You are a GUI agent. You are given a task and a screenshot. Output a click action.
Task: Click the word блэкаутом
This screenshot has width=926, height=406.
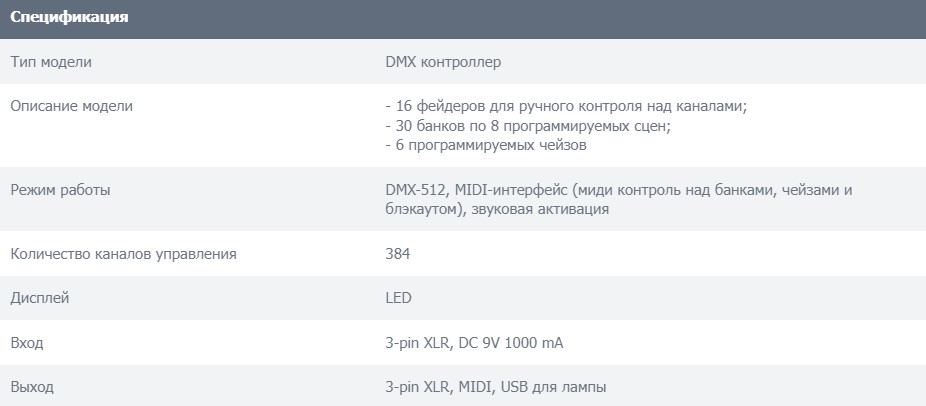tap(421, 210)
